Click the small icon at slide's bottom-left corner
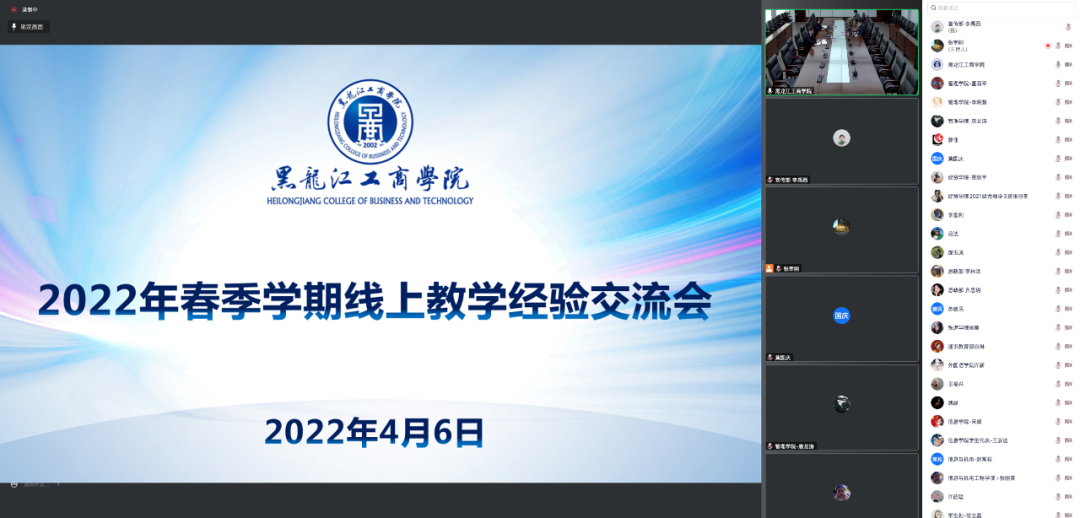Viewport: 1080px width, 518px height. [x=14, y=484]
